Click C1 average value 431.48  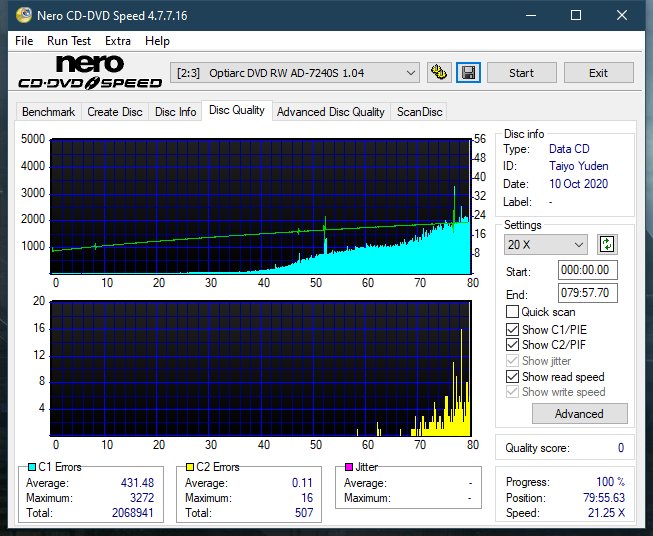coord(137,483)
